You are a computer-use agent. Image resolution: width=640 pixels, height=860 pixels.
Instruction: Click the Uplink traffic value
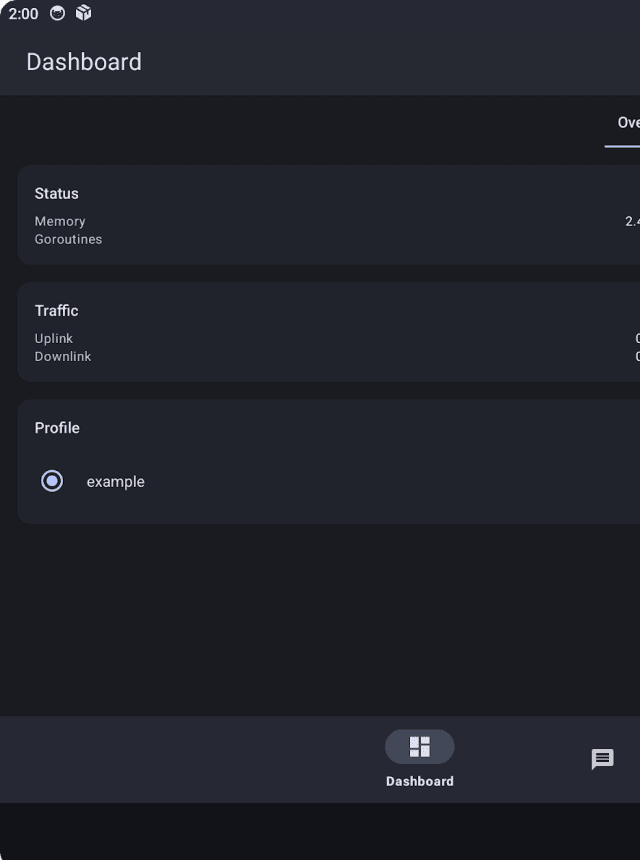(636, 338)
